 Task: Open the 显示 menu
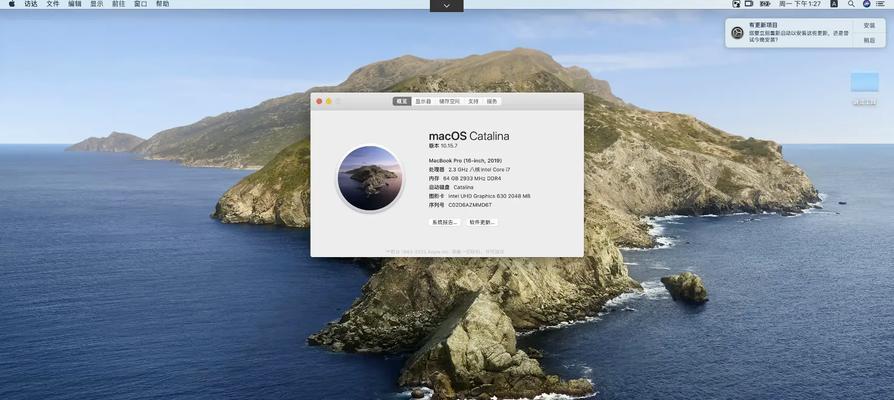pos(97,3)
